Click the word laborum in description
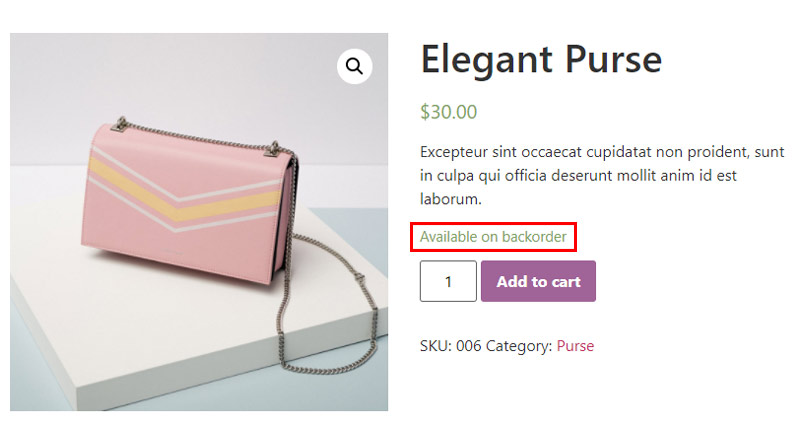 coord(451,199)
